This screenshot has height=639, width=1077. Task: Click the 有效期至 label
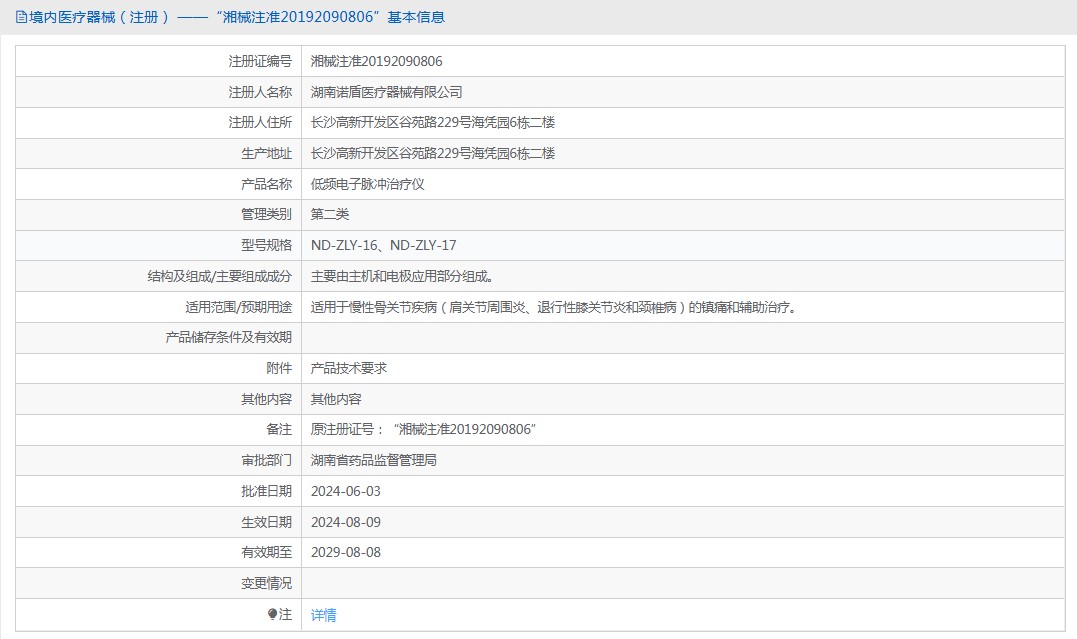click(x=267, y=552)
